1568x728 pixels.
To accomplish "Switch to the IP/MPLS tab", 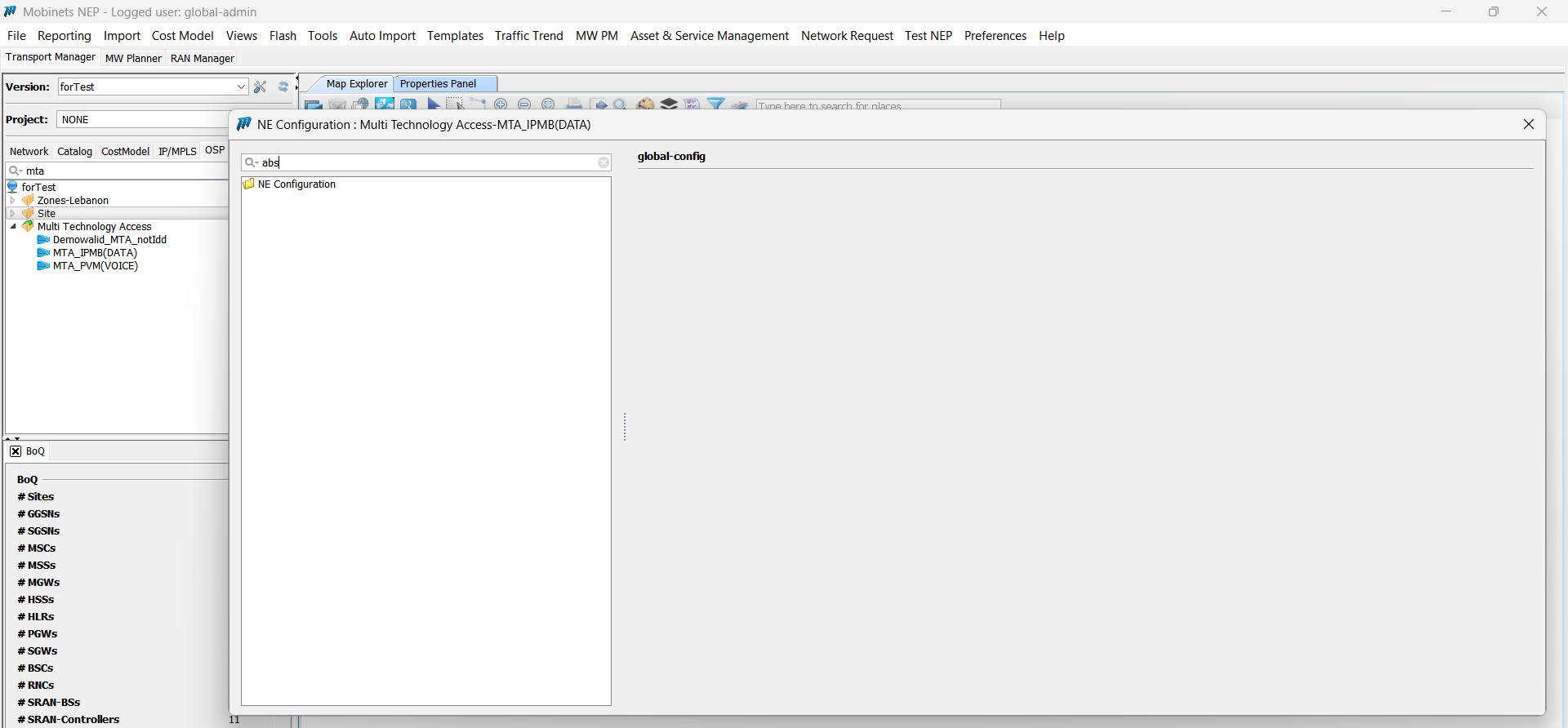I will [177, 151].
